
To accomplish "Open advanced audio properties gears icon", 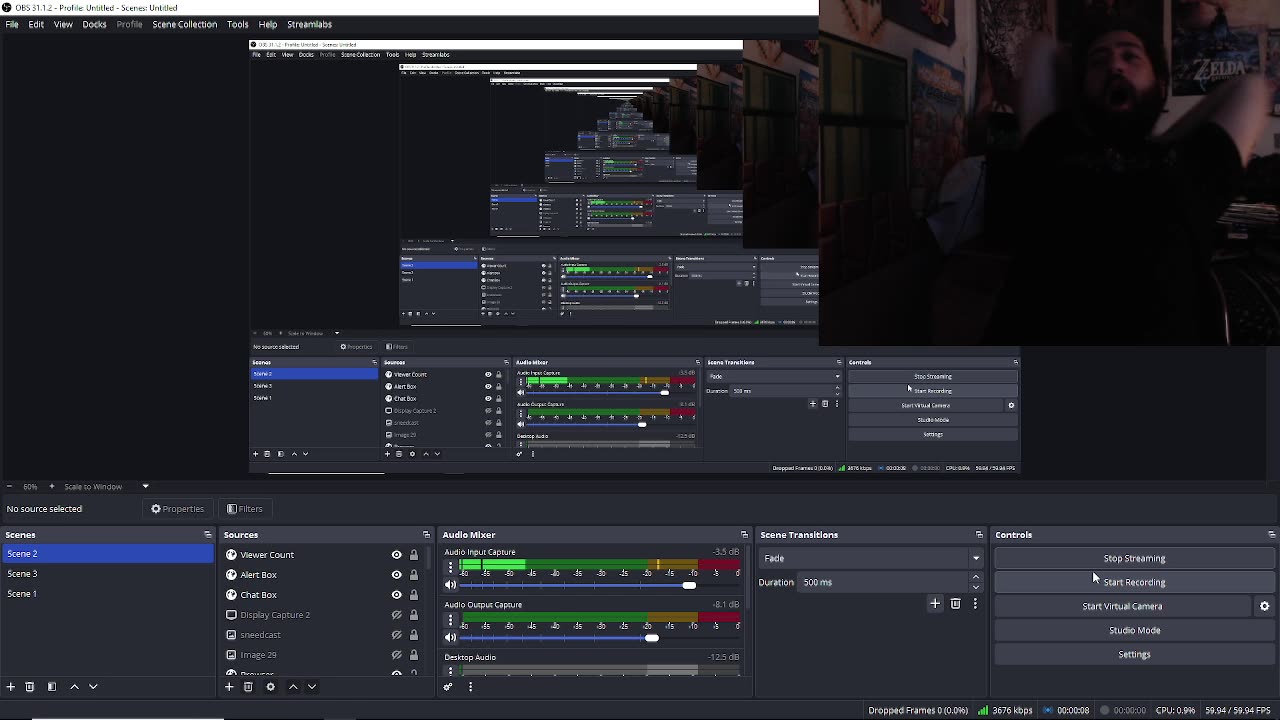I will pyautogui.click(x=448, y=687).
